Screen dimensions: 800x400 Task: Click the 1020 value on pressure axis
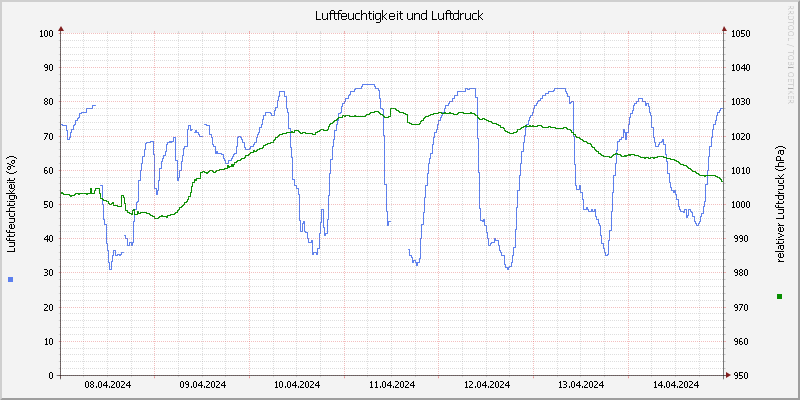(740, 136)
